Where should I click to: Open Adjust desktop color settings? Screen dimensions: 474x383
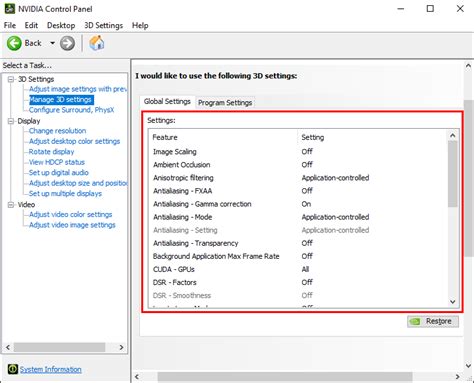point(74,141)
